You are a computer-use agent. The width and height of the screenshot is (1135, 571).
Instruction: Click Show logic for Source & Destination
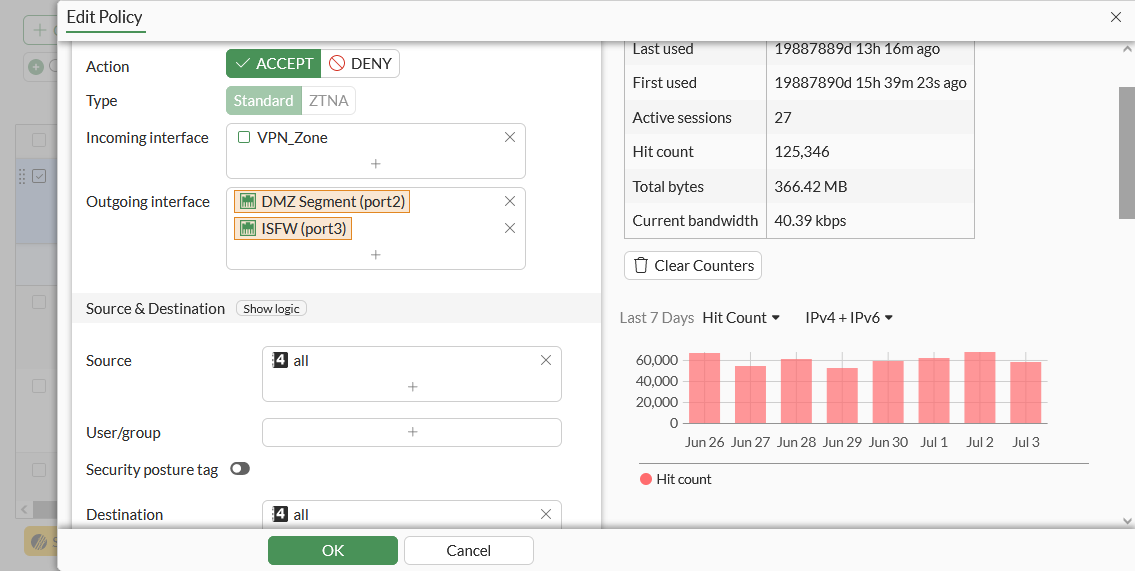click(271, 309)
